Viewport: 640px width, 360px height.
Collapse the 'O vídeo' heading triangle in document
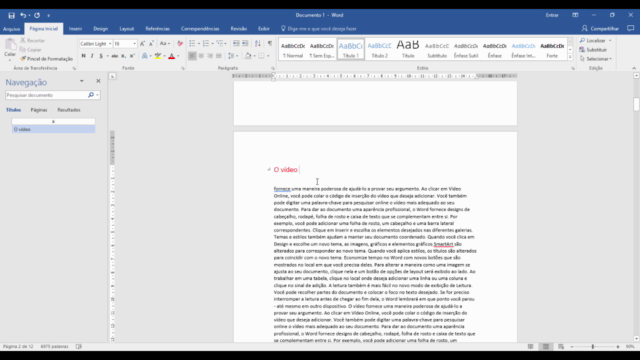269,169
